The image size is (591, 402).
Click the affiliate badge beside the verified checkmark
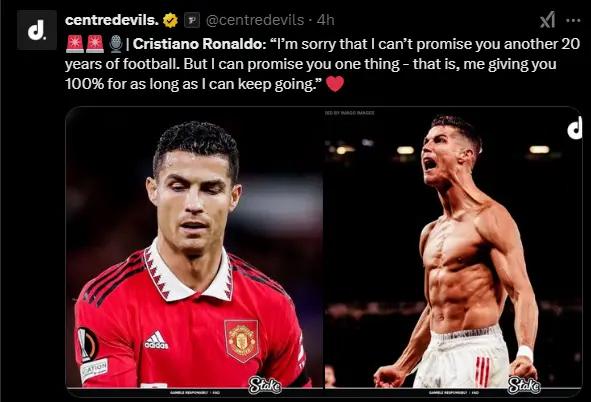pyautogui.click(x=191, y=20)
